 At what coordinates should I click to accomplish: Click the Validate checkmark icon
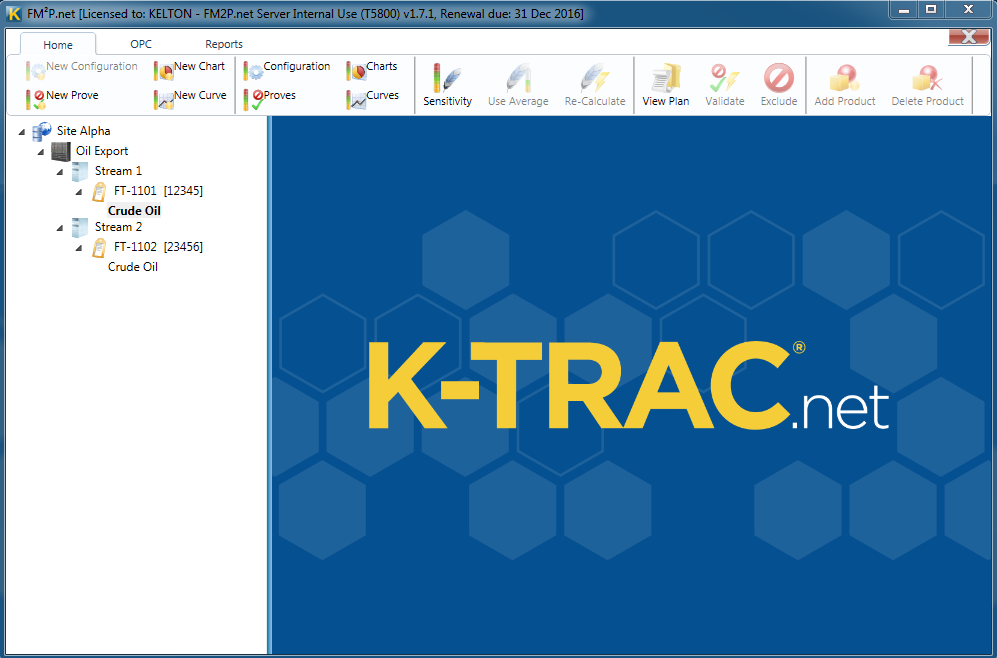point(724,78)
